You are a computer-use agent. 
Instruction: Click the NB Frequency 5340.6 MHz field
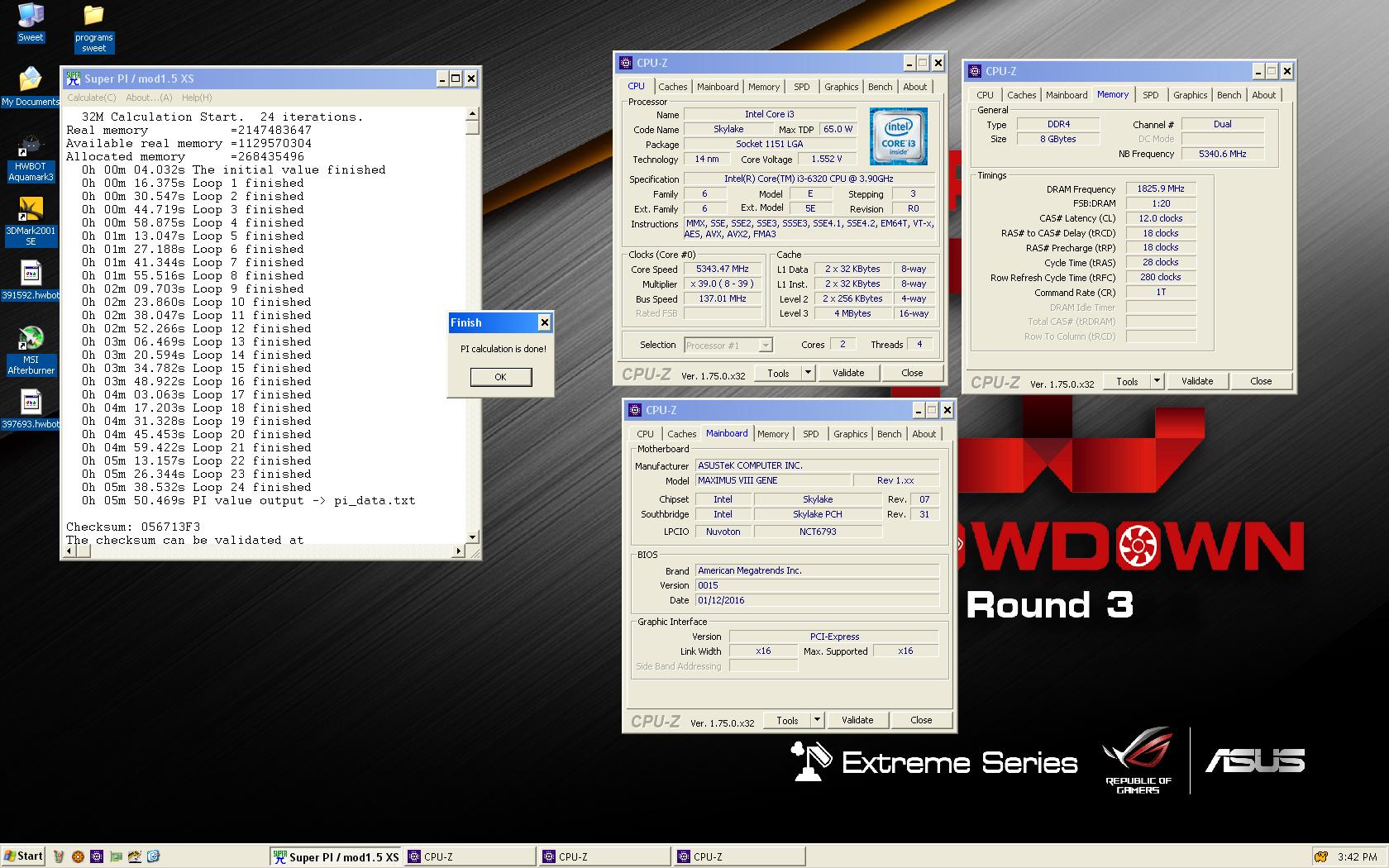click(1222, 154)
